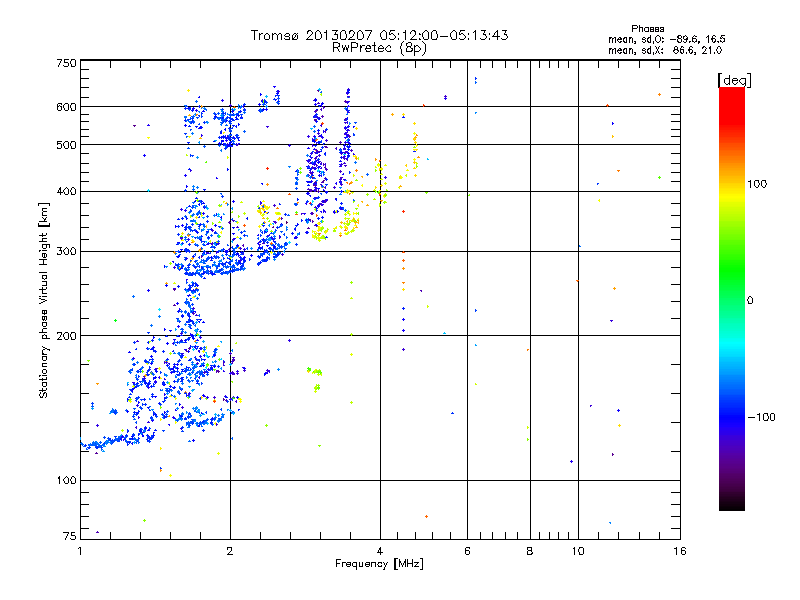This screenshot has width=800, height=600.
Task: Click the 'mean, sd,O: -89.6, 16.5' statistic
Action: click(667, 39)
